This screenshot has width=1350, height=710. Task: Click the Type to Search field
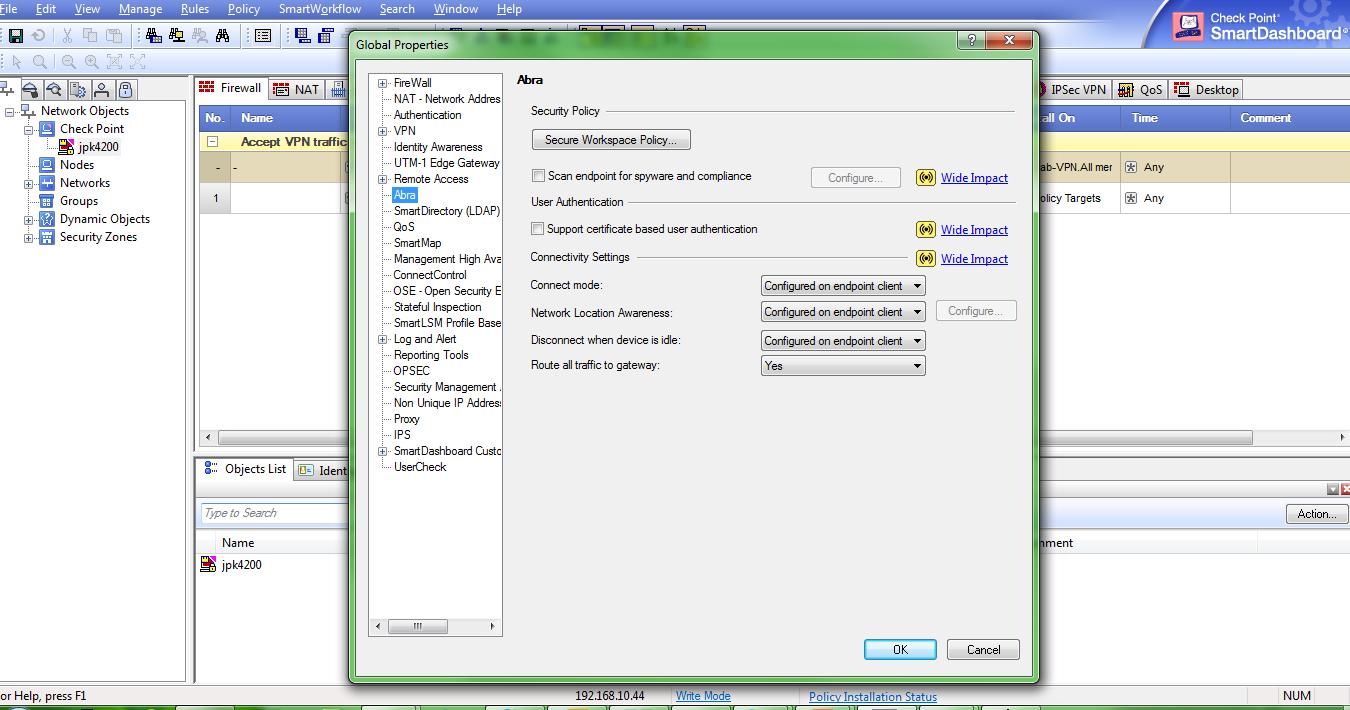[x=273, y=514]
